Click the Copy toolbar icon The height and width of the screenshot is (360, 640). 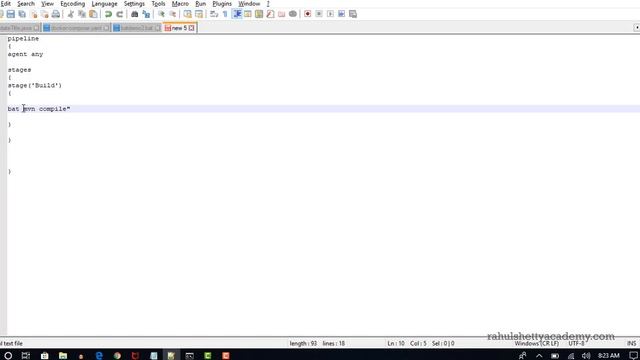tap(82, 14)
